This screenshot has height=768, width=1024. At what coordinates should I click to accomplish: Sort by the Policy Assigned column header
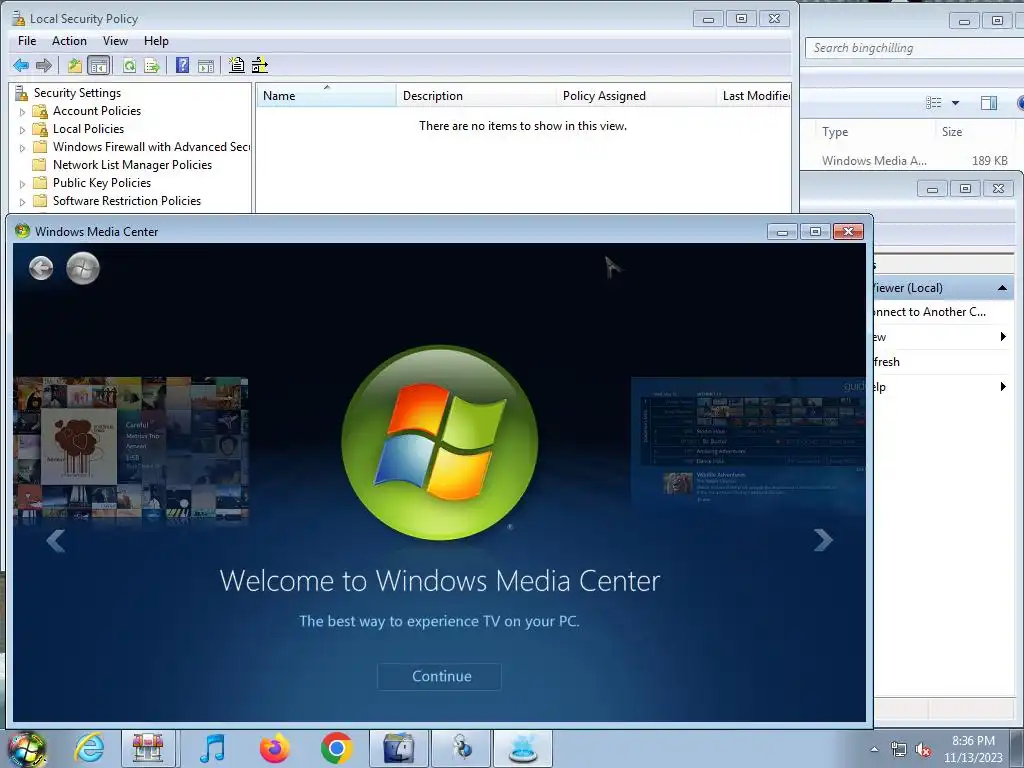(x=636, y=95)
